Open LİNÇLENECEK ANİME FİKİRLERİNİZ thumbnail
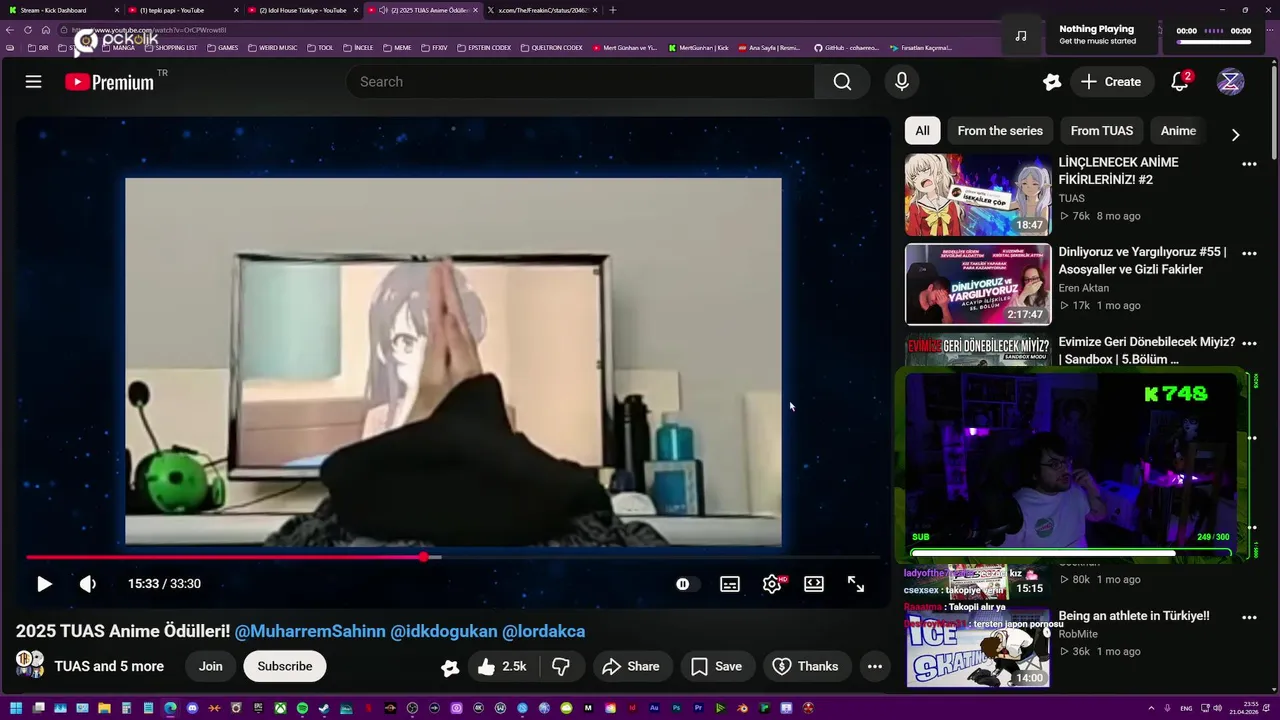This screenshot has height=720, width=1280. (x=978, y=195)
